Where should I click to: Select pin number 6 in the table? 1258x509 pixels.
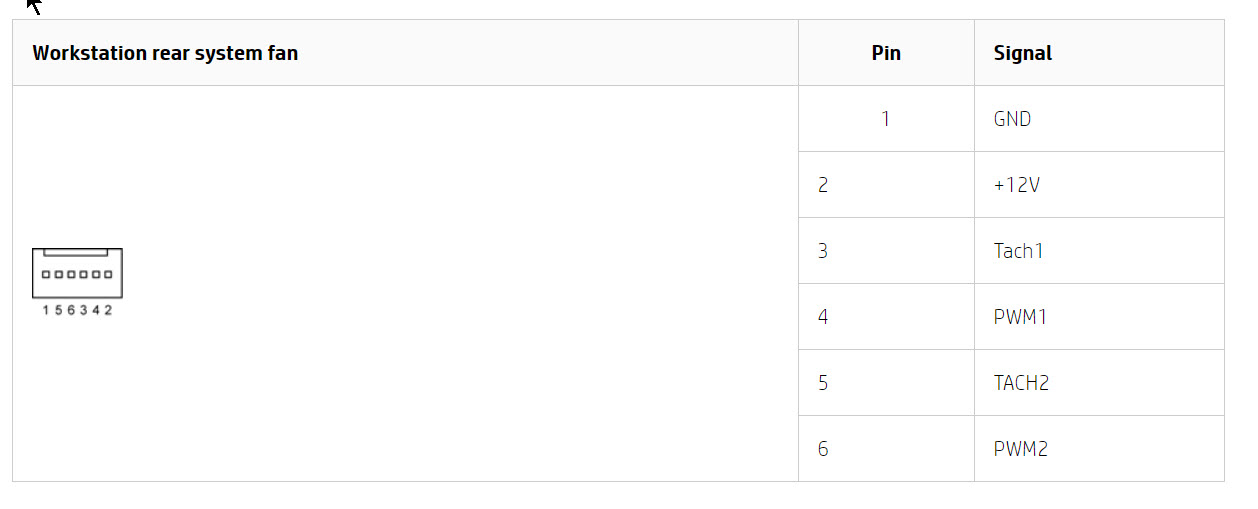823,449
